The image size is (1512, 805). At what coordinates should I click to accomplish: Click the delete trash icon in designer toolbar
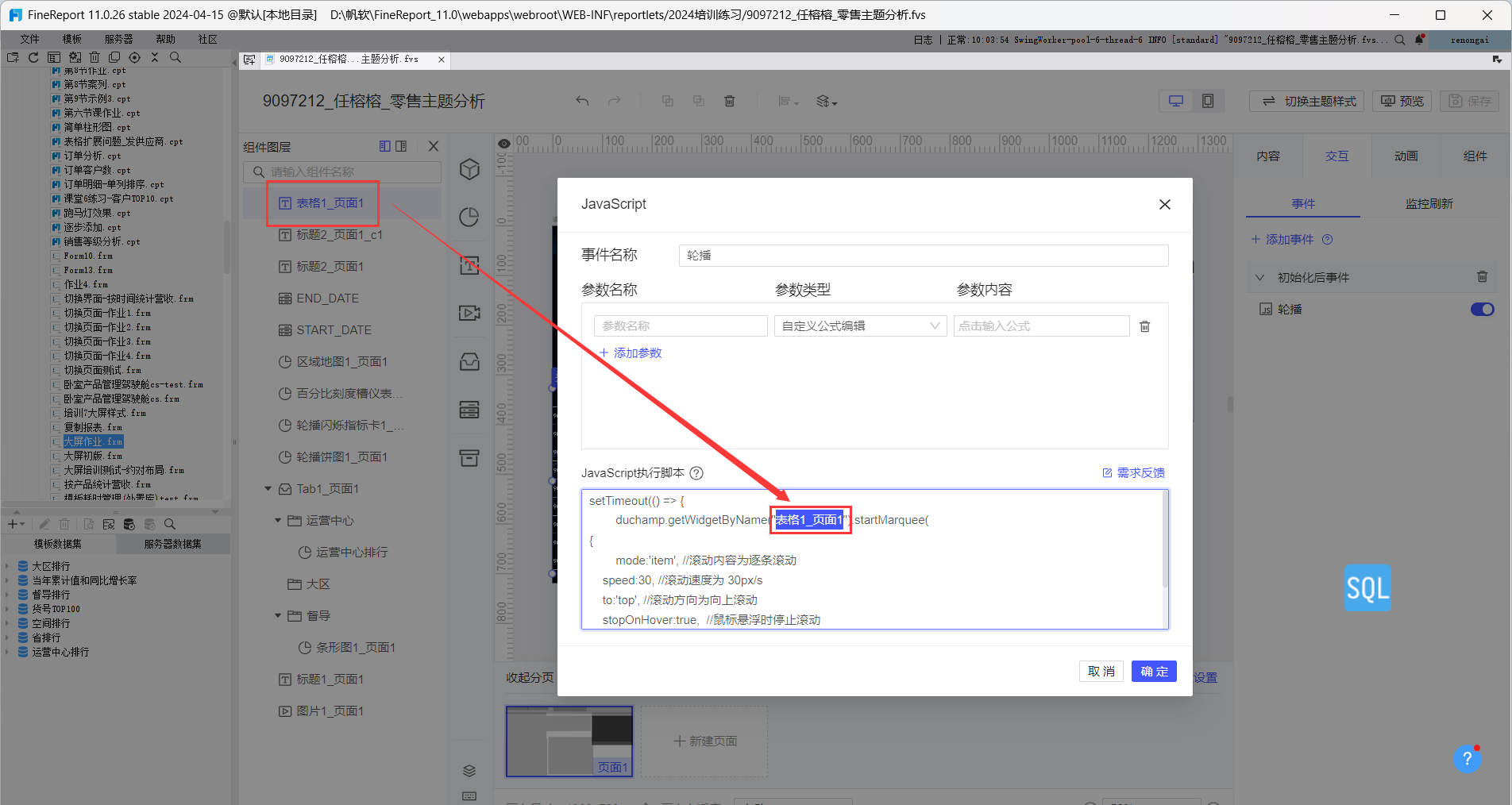click(729, 101)
